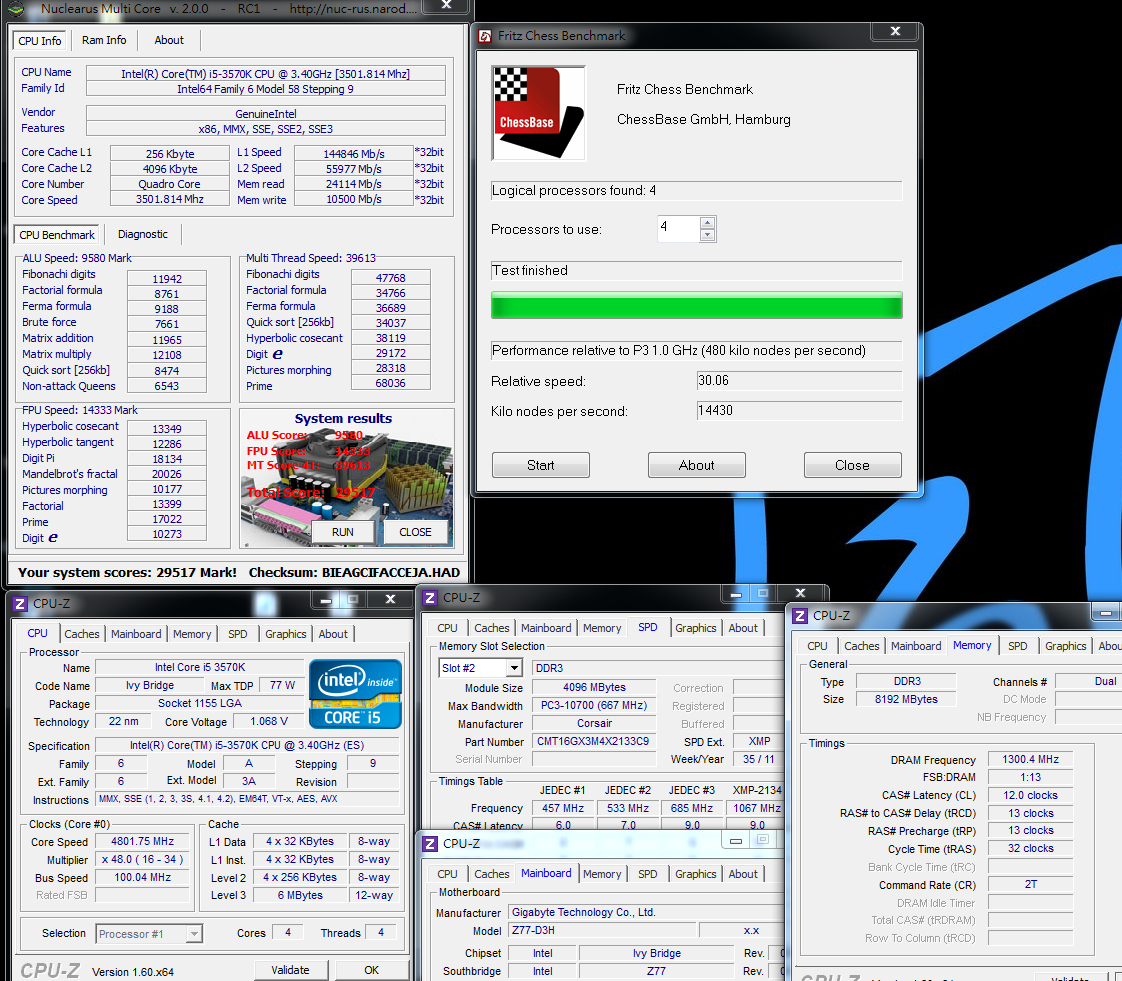
Task: Click the Kilo nodes per second value 14430
Action: [799, 411]
